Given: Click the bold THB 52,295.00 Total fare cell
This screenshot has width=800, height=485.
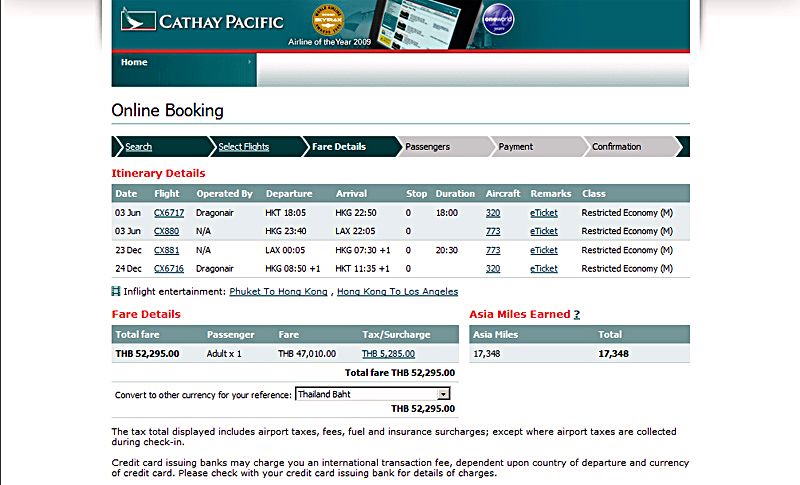Looking at the screenshot, I should (x=147, y=354).
